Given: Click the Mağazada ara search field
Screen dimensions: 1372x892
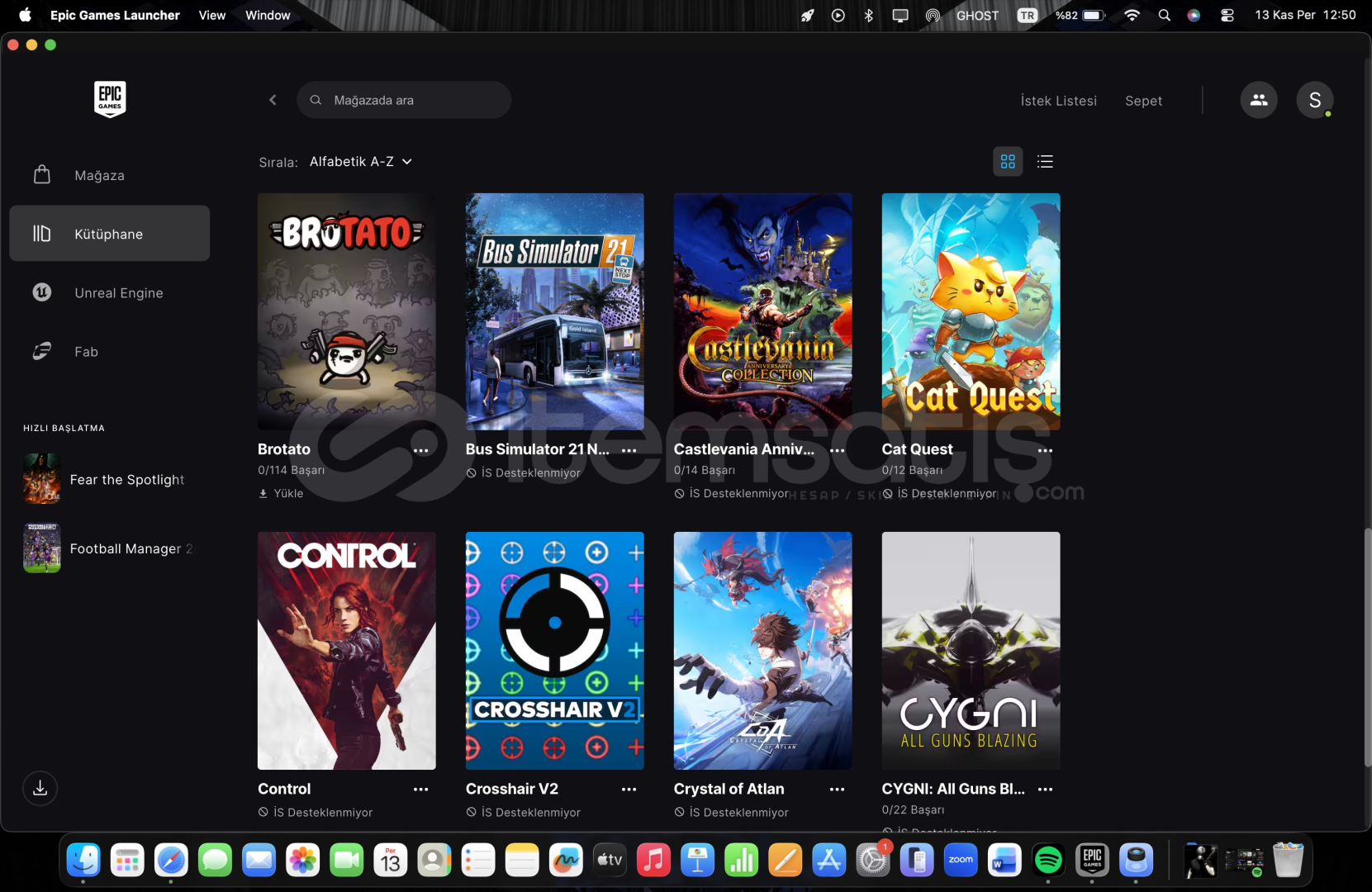Looking at the screenshot, I should (404, 100).
